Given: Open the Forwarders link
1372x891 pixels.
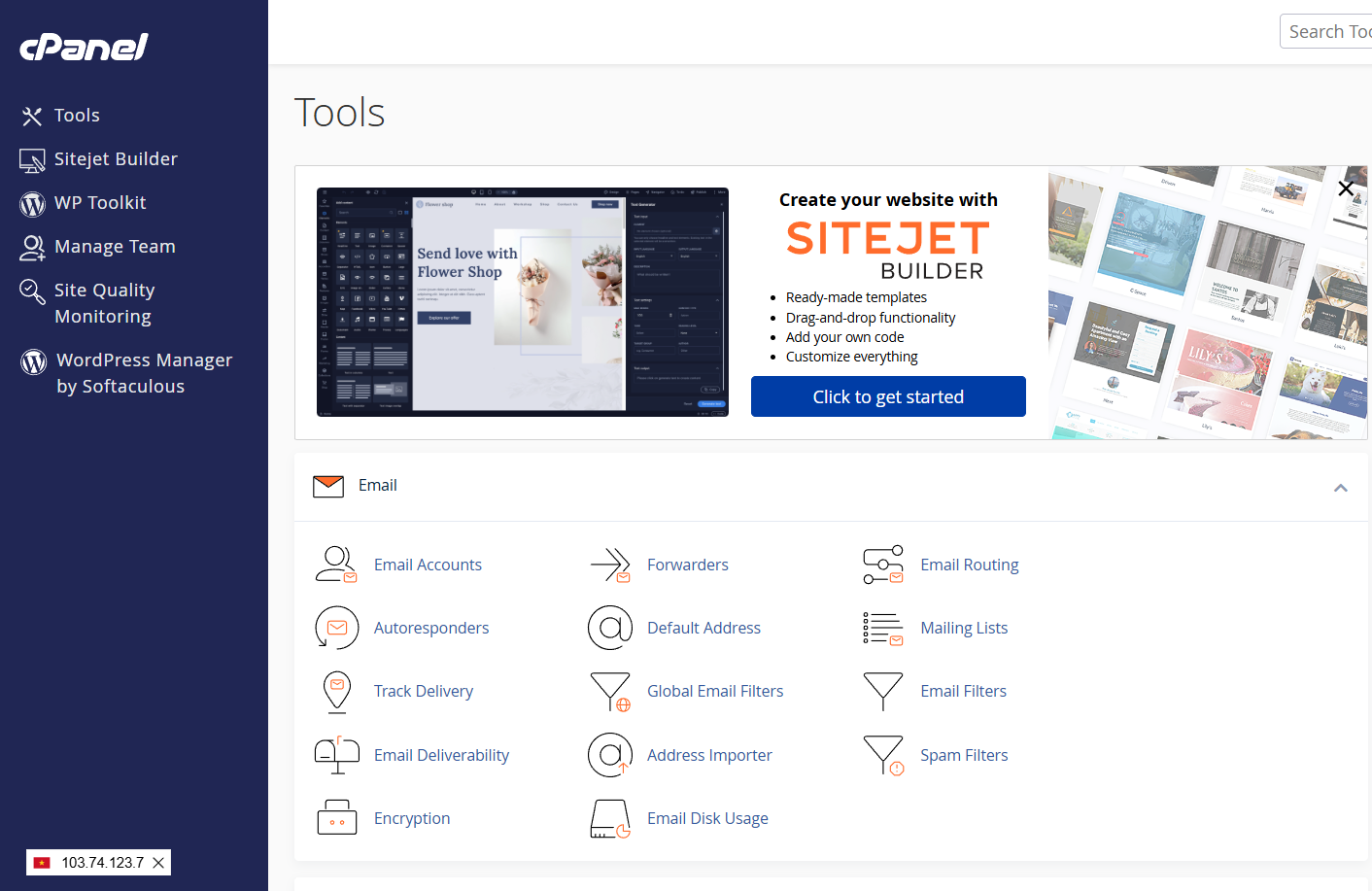Looking at the screenshot, I should pyautogui.click(x=688, y=565).
